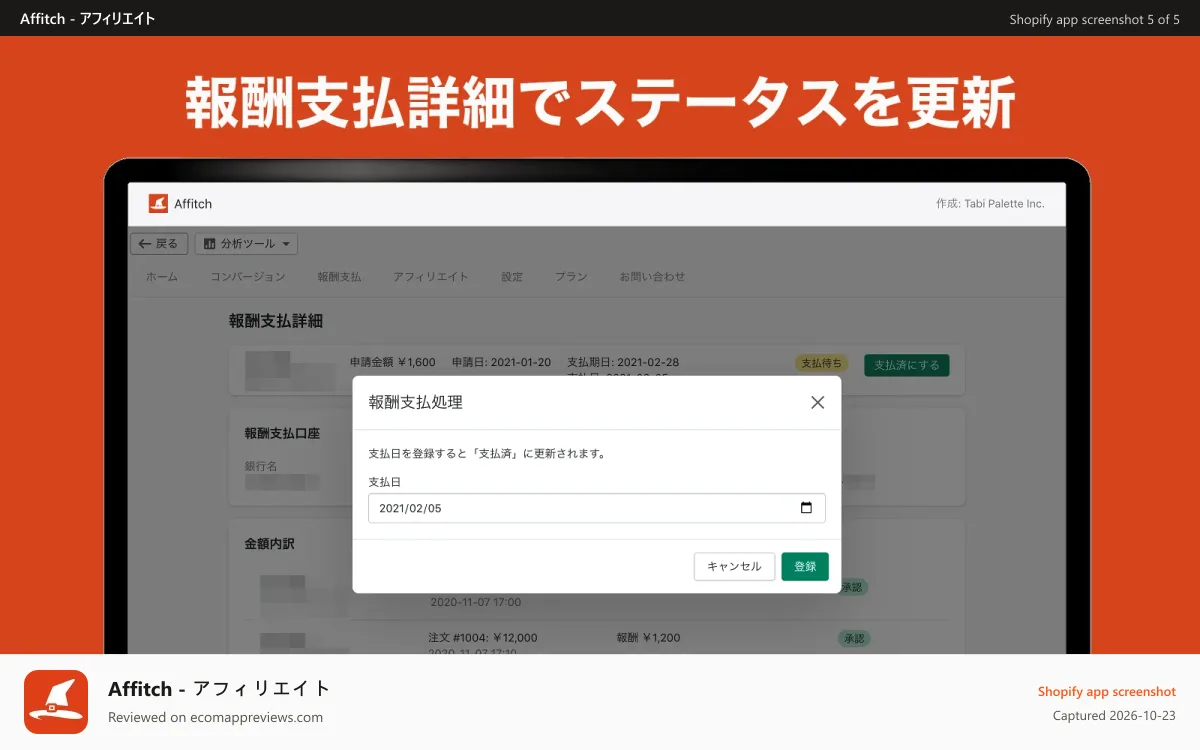Open the 報酬支払 tab
Screen dimensions: 1200x750
[339, 277]
